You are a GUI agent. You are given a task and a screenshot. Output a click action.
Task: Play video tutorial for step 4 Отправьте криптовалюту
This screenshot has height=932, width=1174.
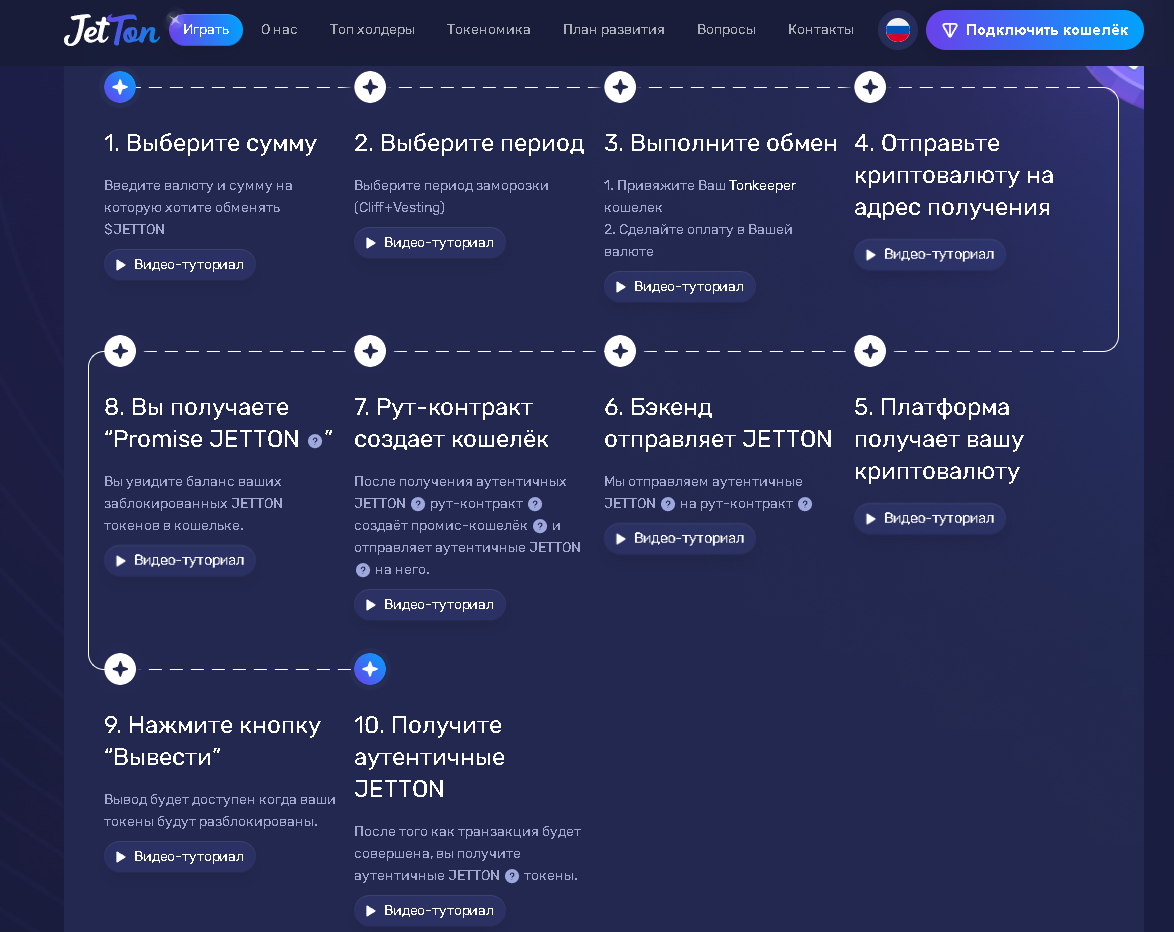(x=930, y=255)
